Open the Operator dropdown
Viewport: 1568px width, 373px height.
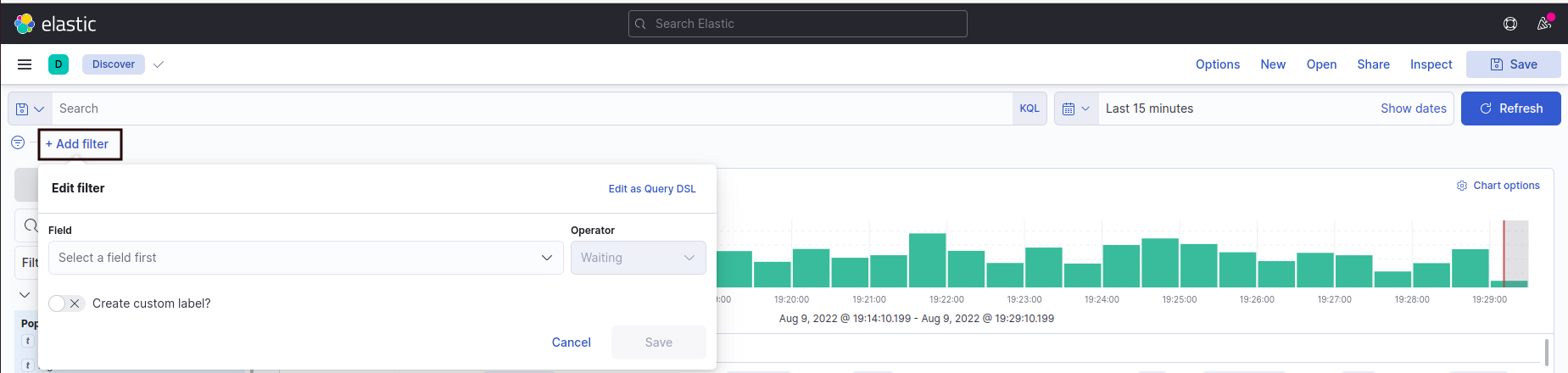(638, 258)
